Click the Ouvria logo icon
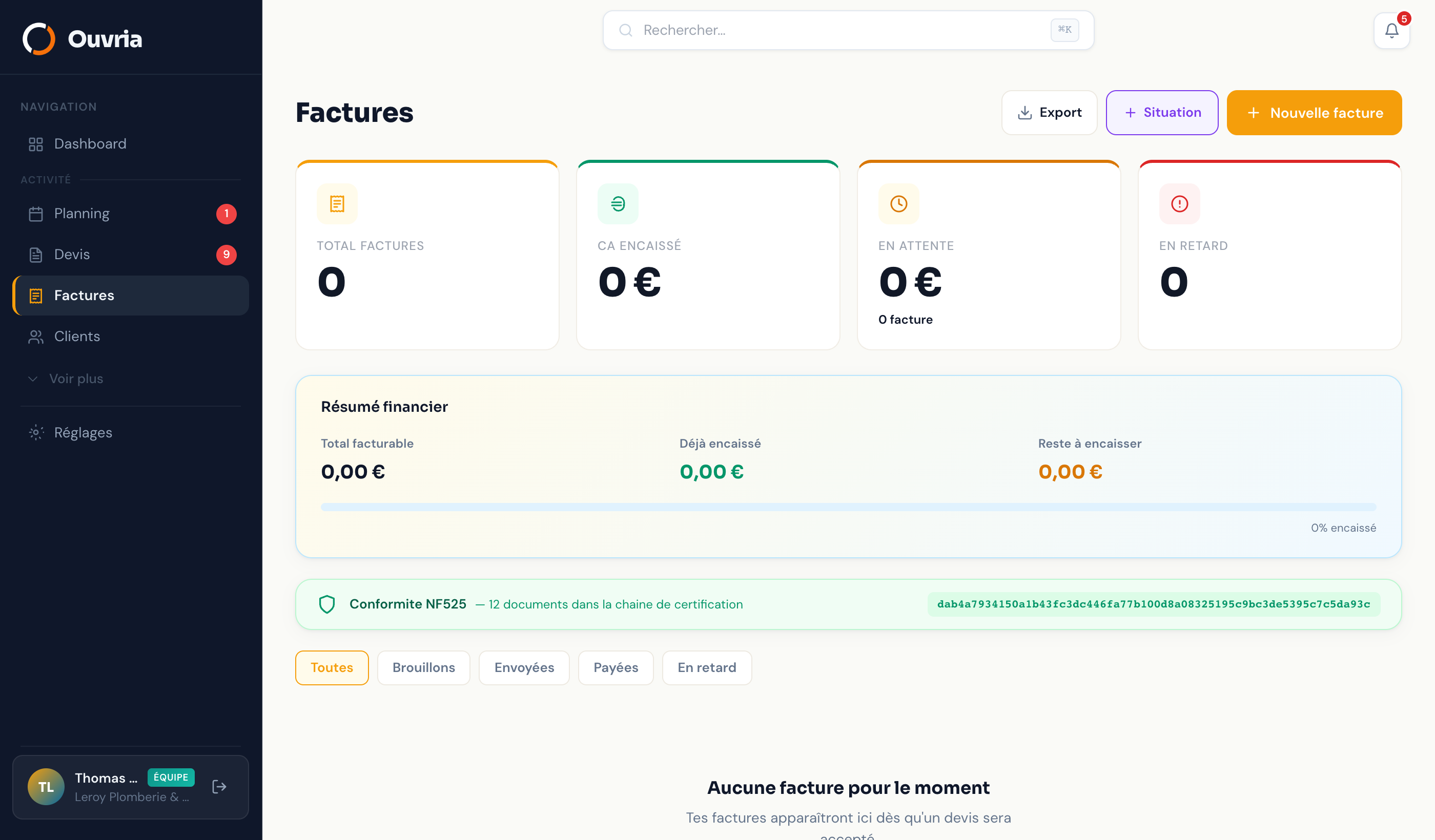Viewport: 1435px width, 840px height. [39, 39]
